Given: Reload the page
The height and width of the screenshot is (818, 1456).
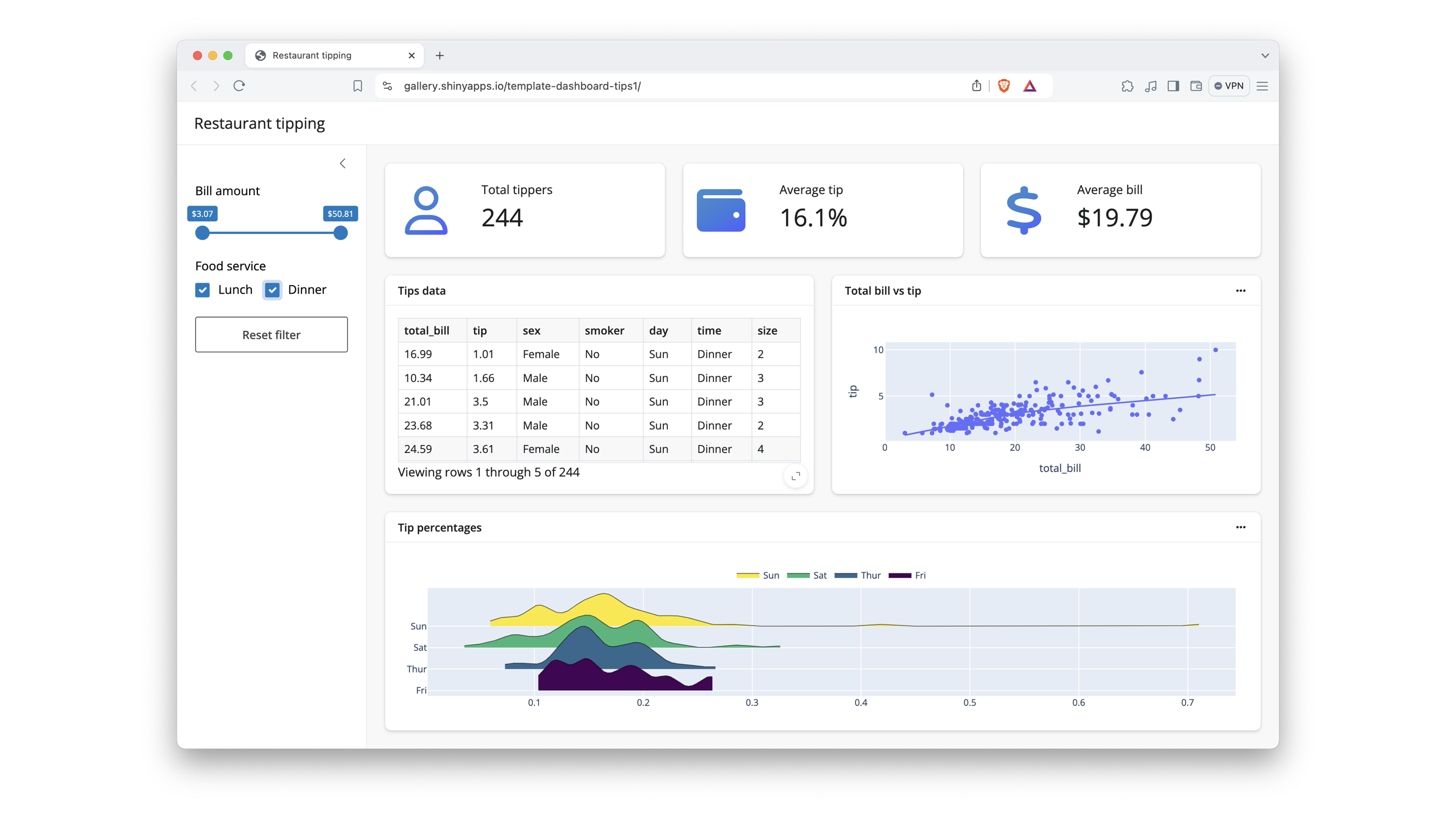Looking at the screenshot, I should point(239,86).
